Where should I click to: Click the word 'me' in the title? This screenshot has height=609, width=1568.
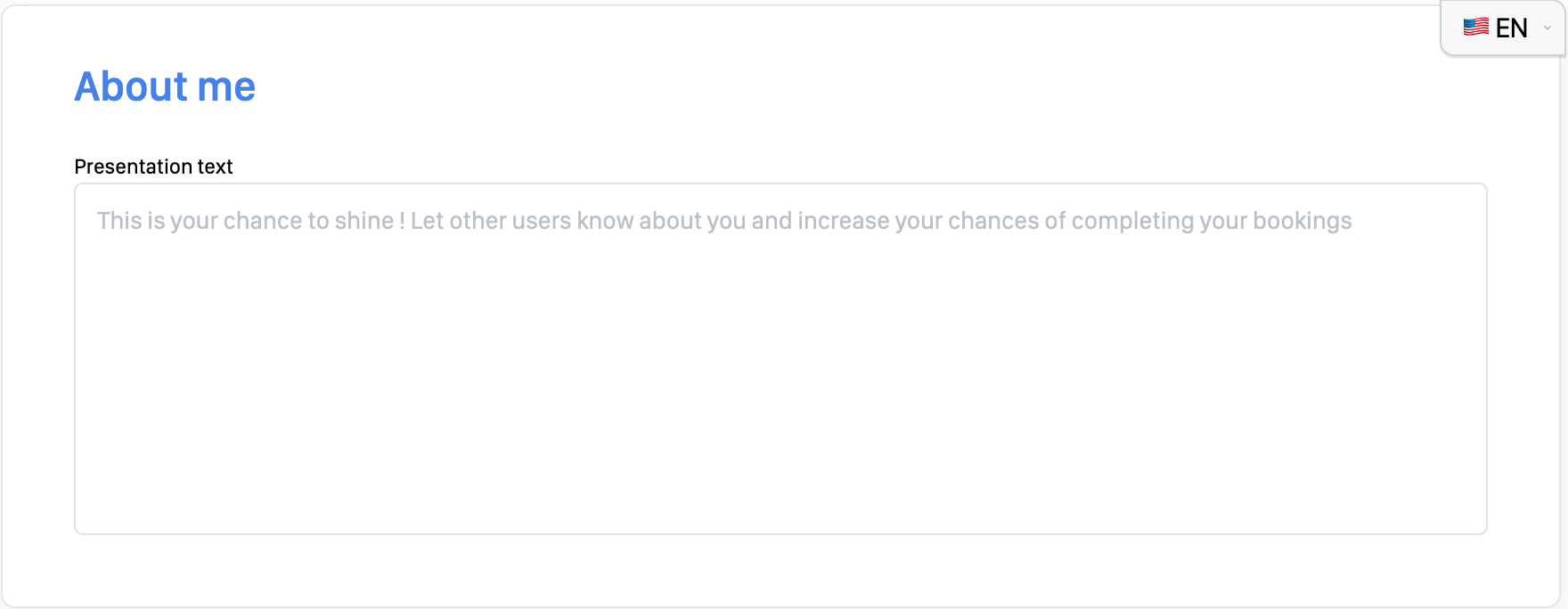point(226,86)
